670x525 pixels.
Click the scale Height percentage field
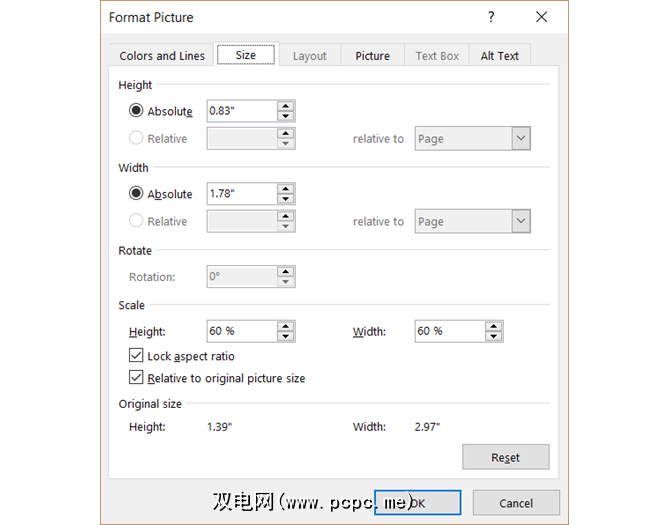(241, 331)
